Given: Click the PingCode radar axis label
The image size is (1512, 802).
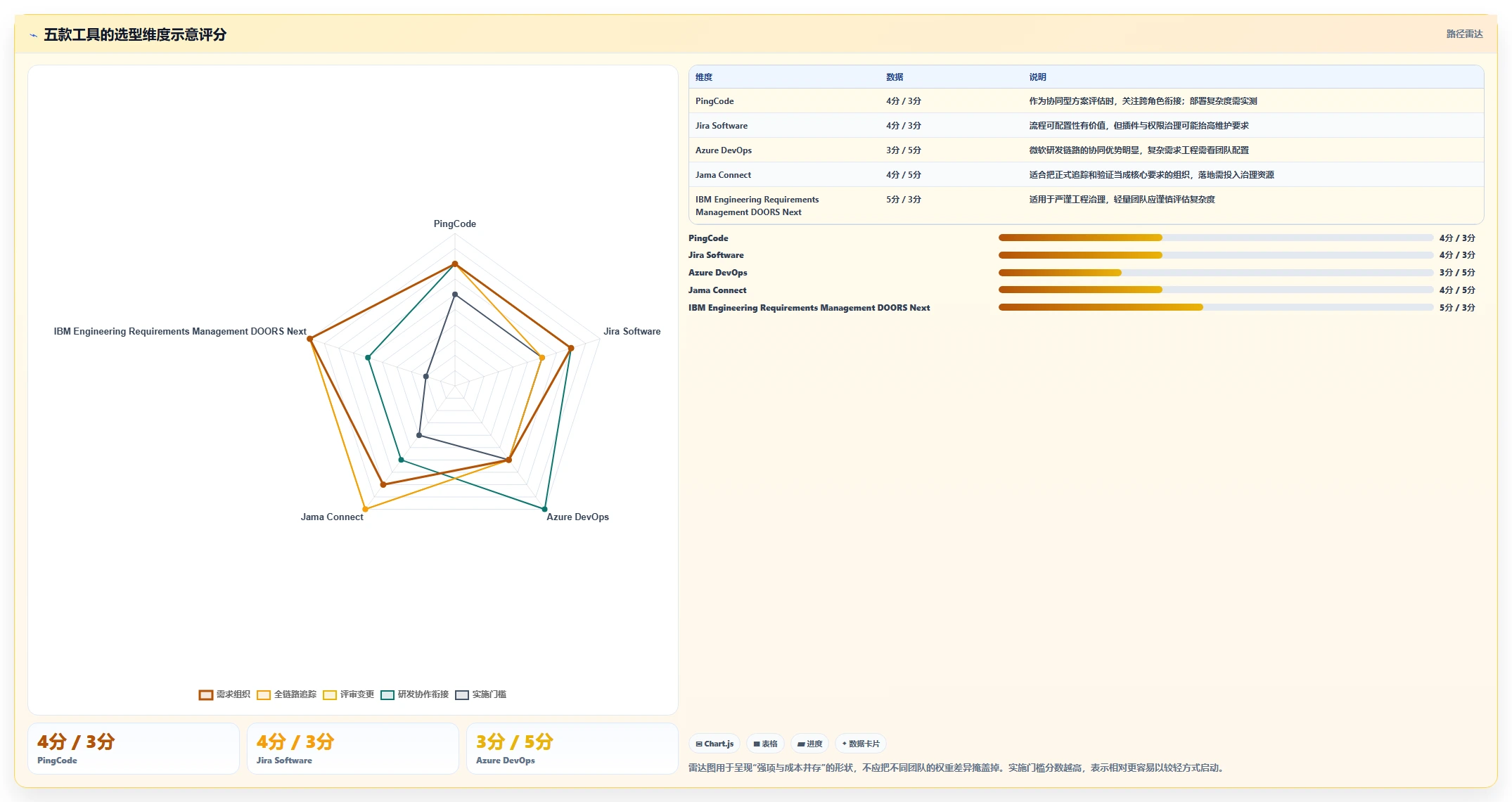Looking at the screenshot, I should [455, 224].
